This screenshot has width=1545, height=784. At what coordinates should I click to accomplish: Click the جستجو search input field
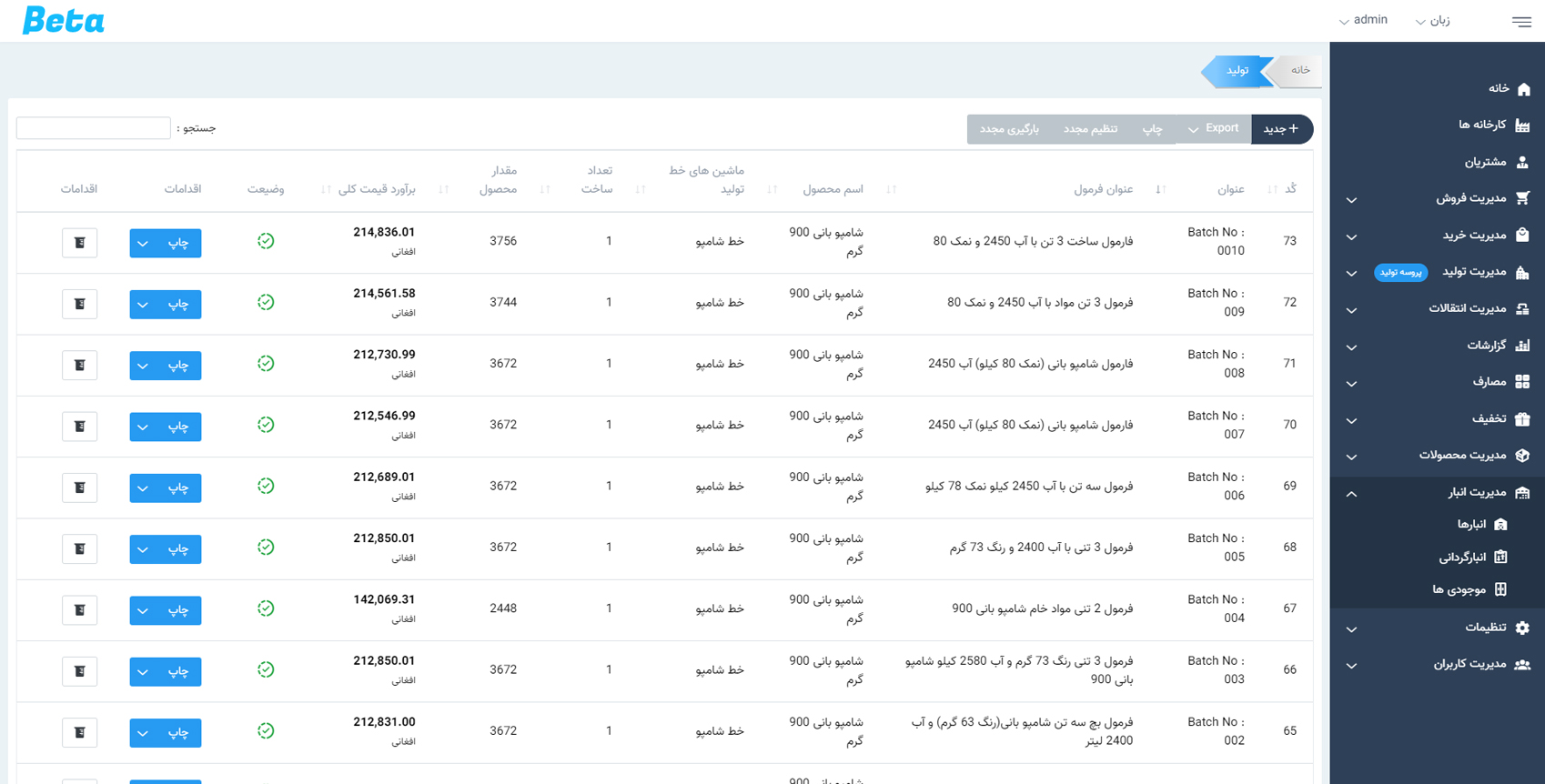(94, 128)
